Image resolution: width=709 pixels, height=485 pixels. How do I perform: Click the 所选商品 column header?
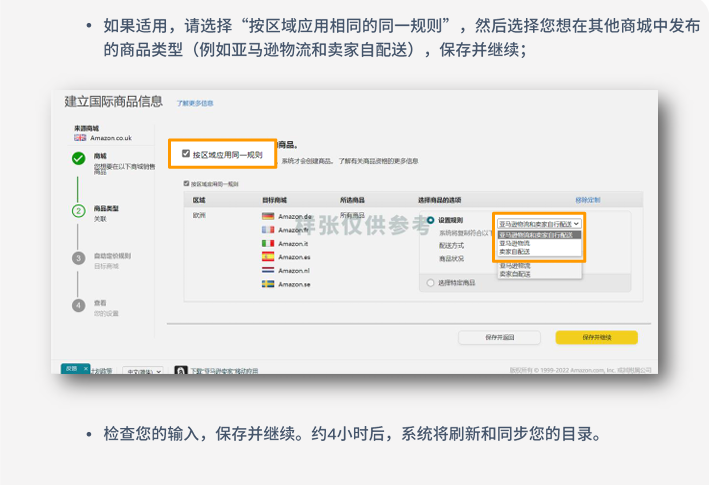tap(352, 200)
